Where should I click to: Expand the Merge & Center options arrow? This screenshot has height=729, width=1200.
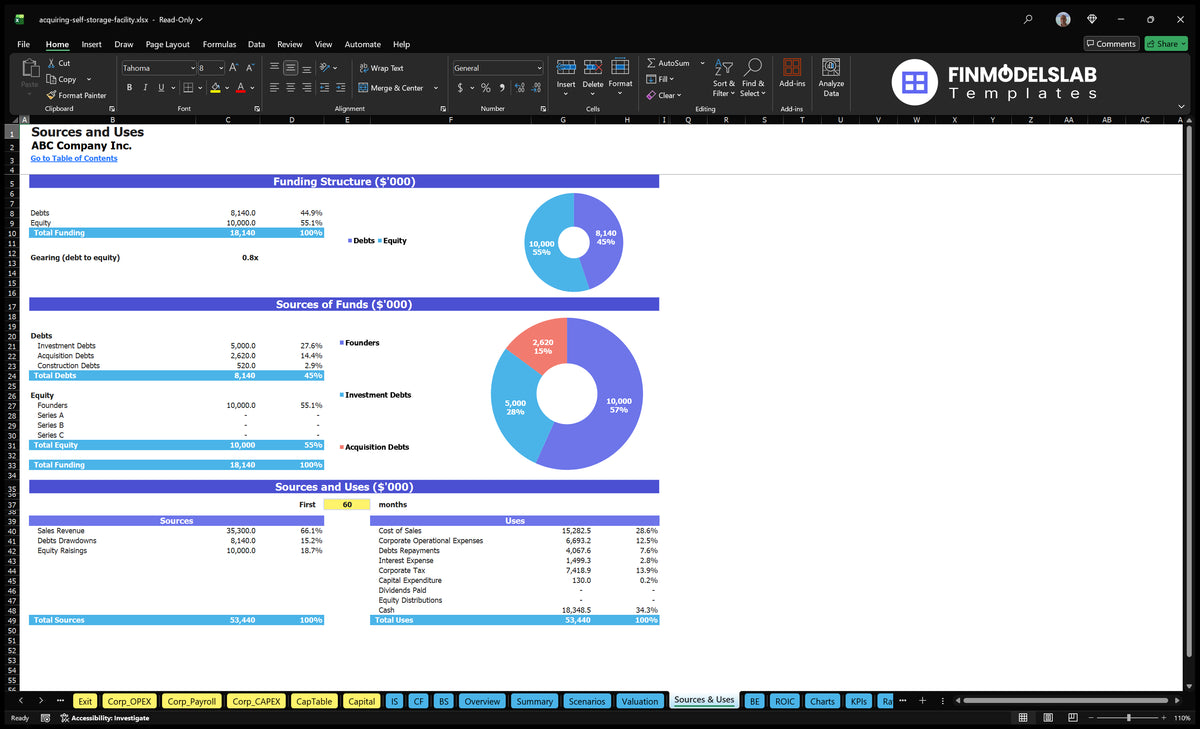[x=436, y=88]
